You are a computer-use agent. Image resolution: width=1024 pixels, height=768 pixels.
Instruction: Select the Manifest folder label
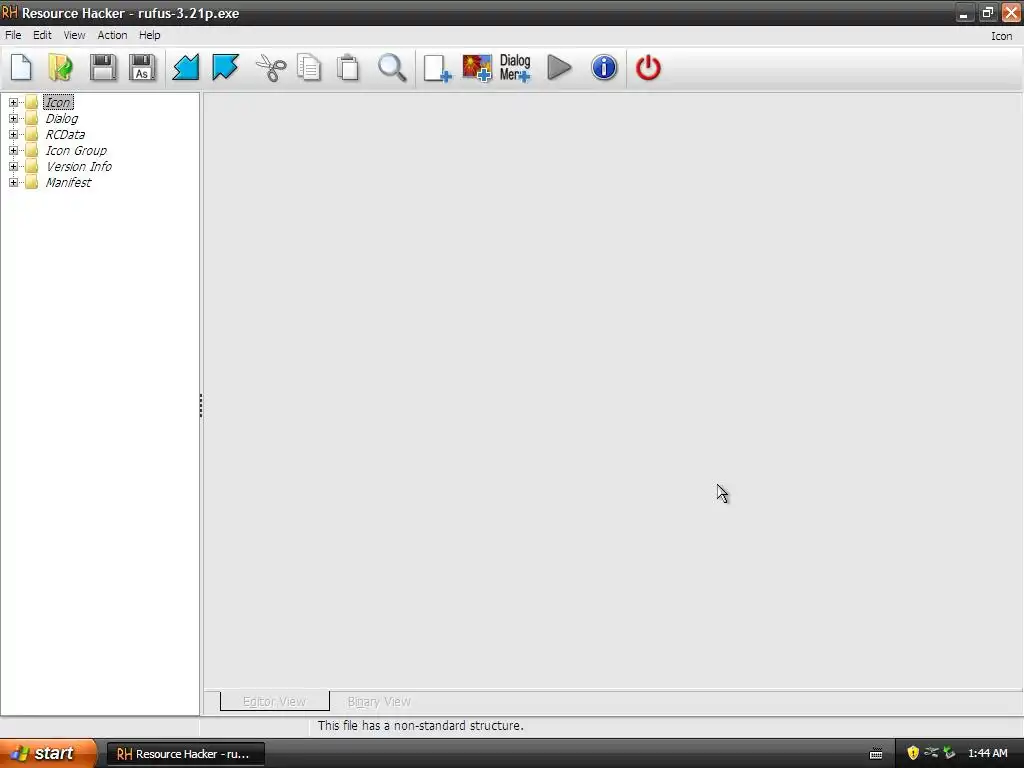(x=68, y=182)
